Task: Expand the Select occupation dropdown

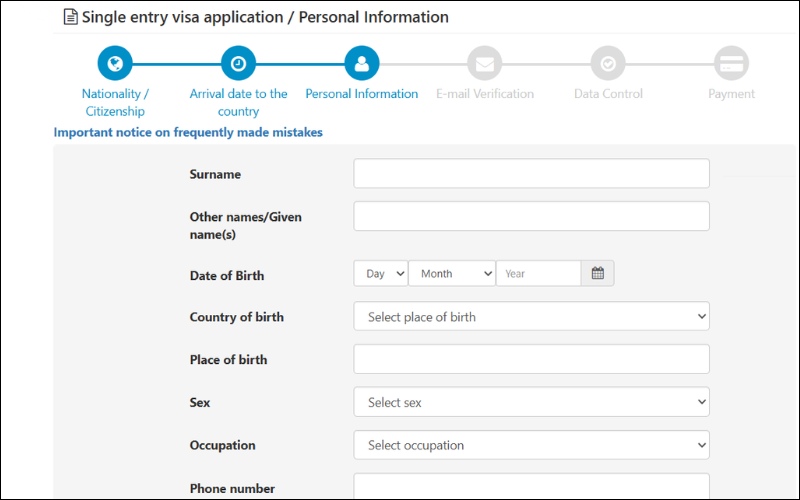Action: (531, 445)
